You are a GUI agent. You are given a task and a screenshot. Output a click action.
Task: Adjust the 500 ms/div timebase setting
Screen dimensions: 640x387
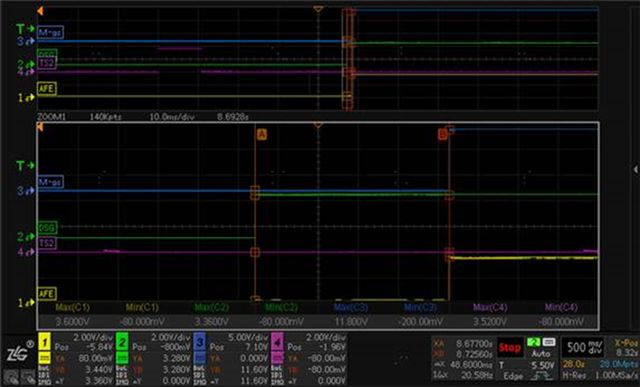pos(584,347)
